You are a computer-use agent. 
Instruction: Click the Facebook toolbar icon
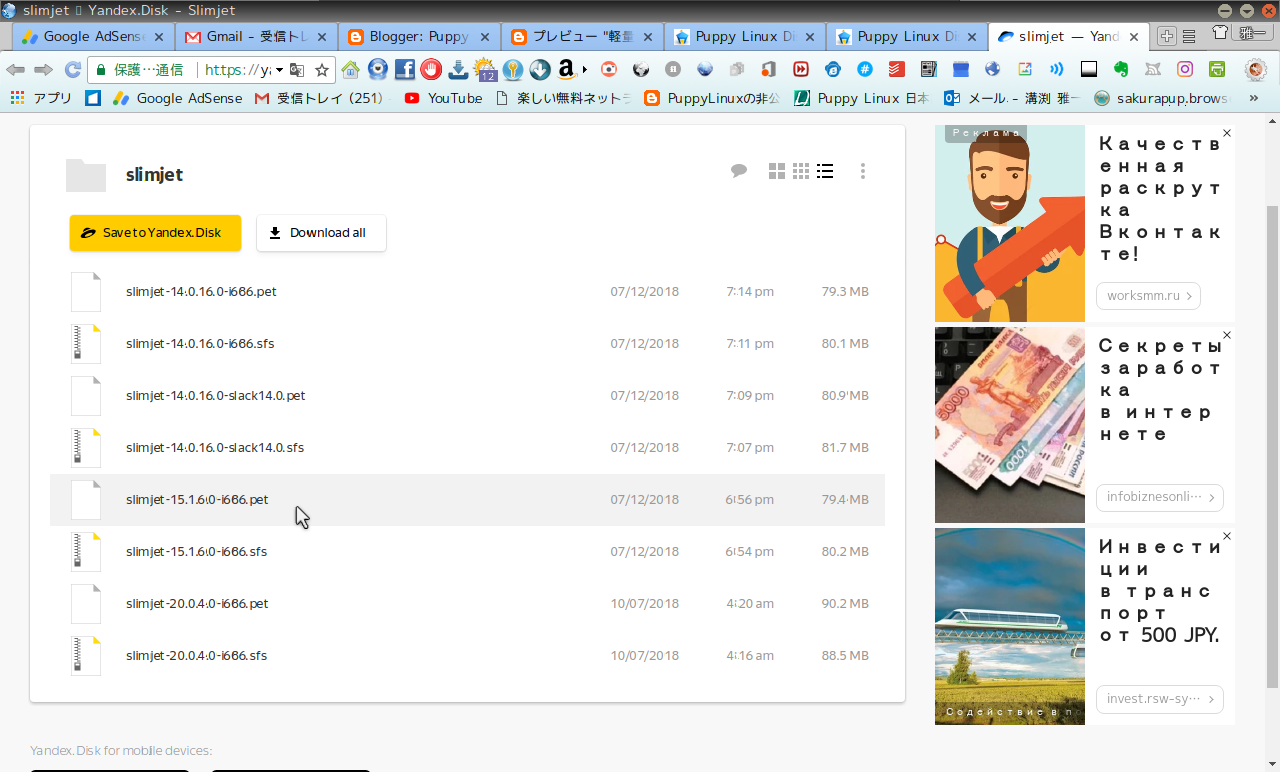[405, 70]
